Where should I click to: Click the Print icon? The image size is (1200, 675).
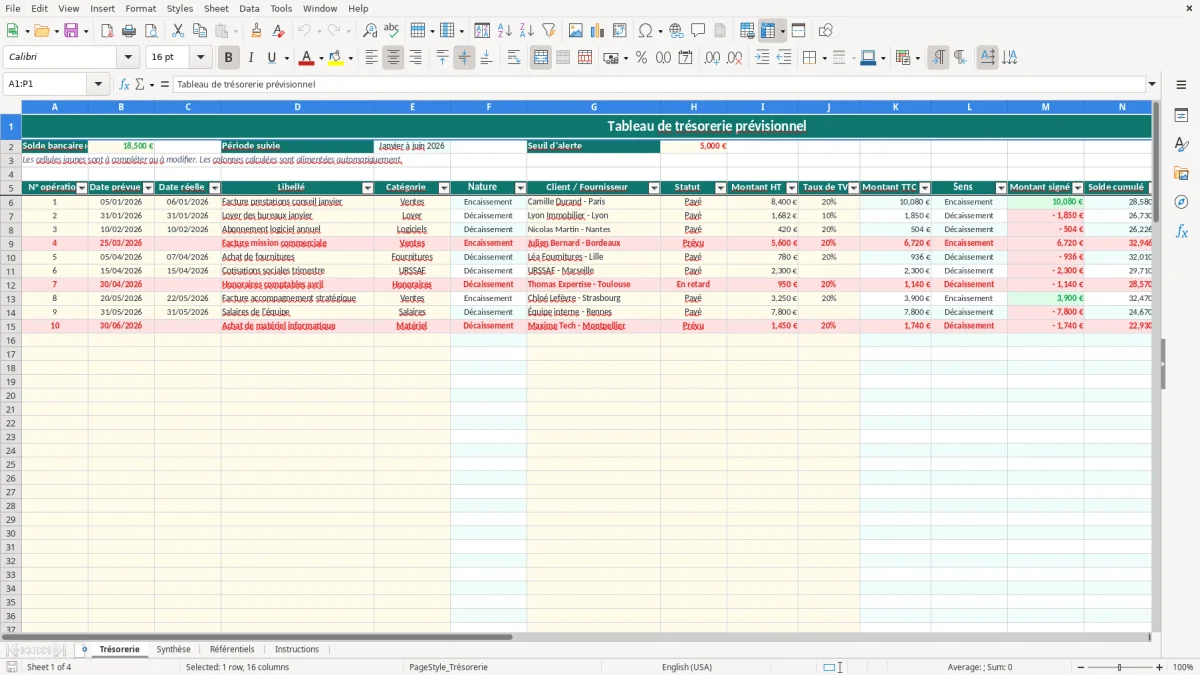[x=129, y=31]
